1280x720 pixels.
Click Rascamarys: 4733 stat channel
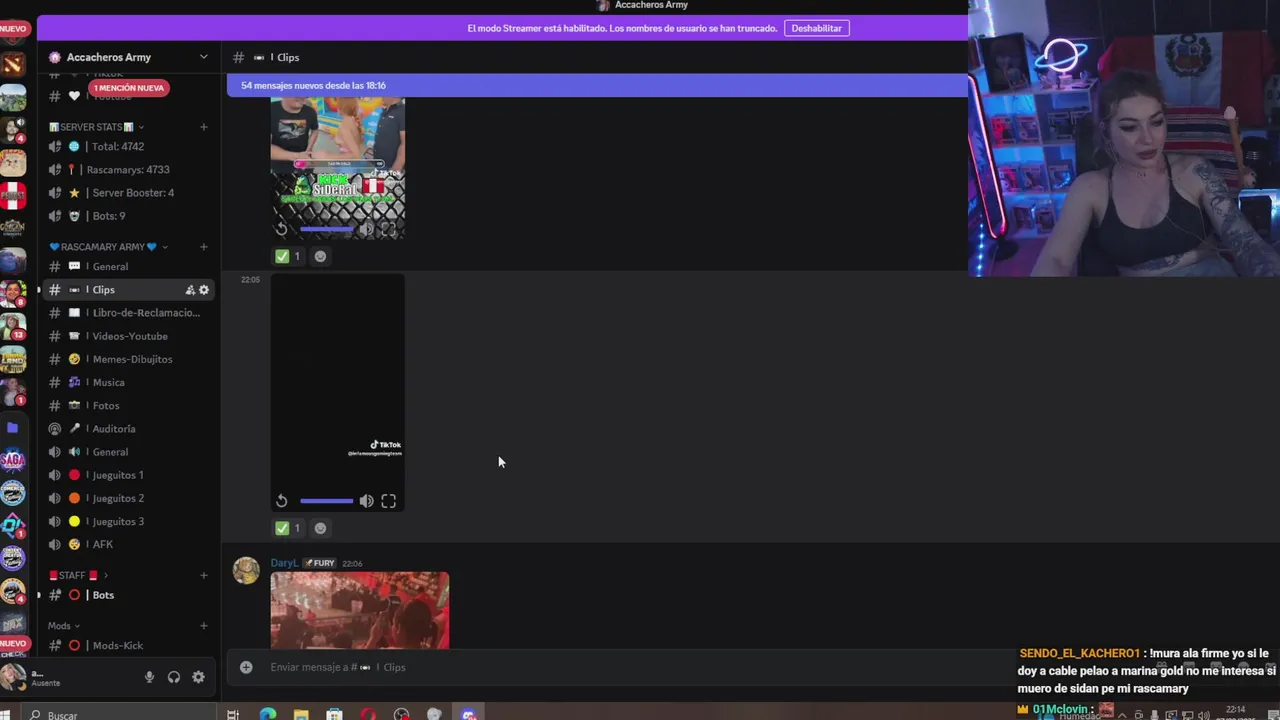(x=129, y=170)
